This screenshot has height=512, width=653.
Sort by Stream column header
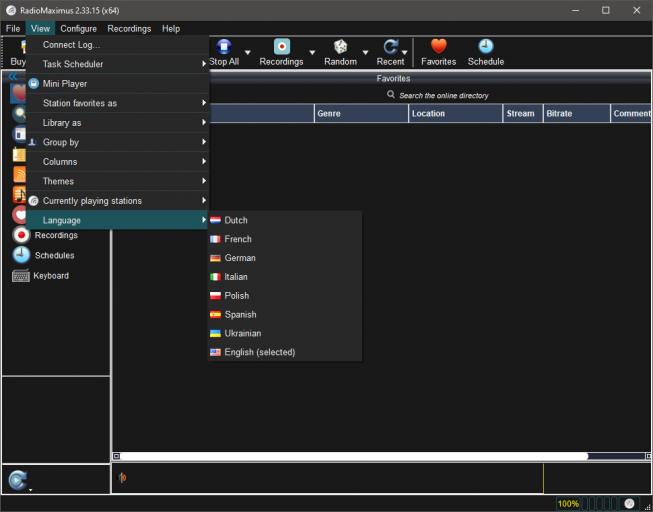click(523, 113)
